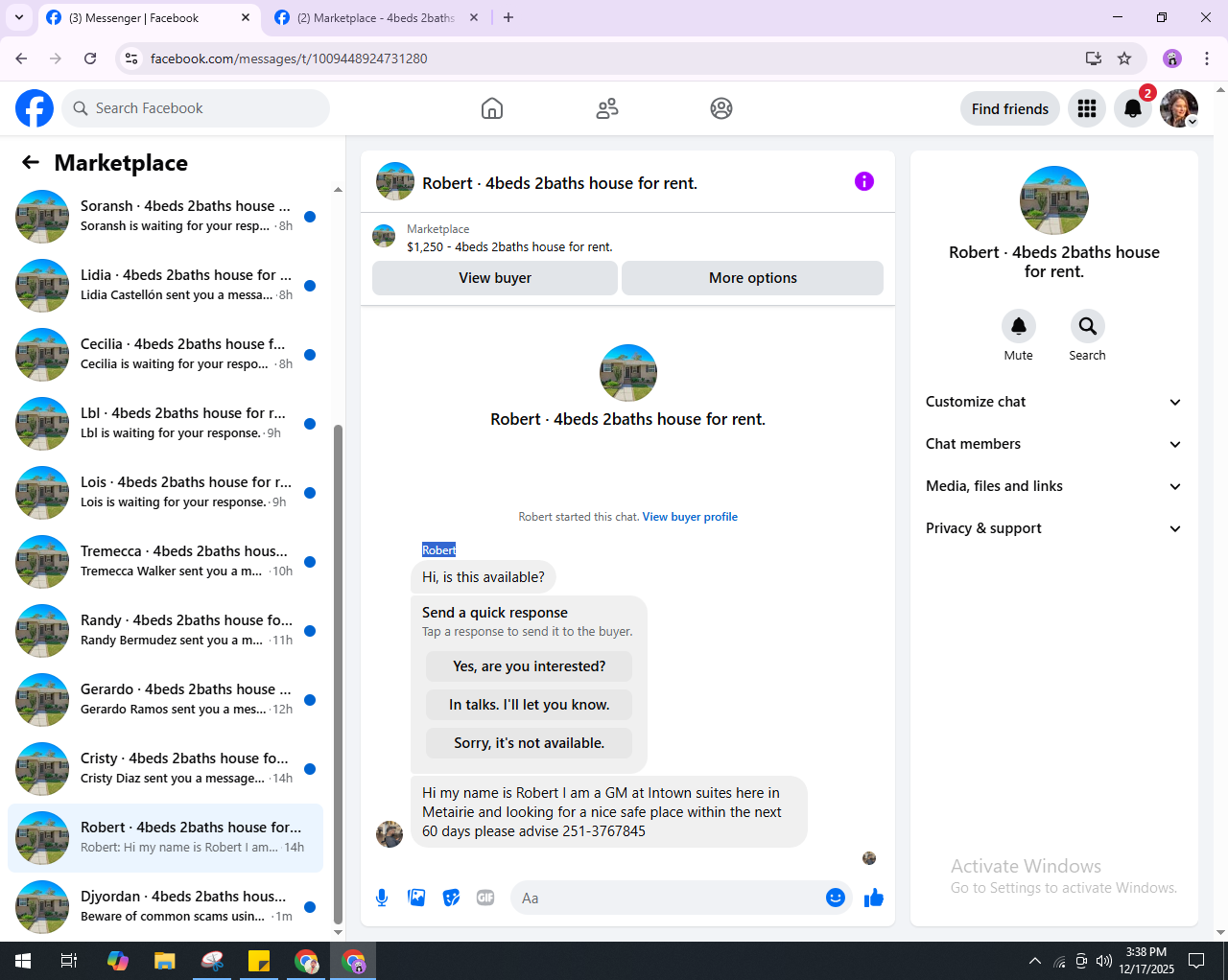Open the Facebook menu grid icon
The height and width of the screenshot is (980, 1228).
coord(1087,108)
